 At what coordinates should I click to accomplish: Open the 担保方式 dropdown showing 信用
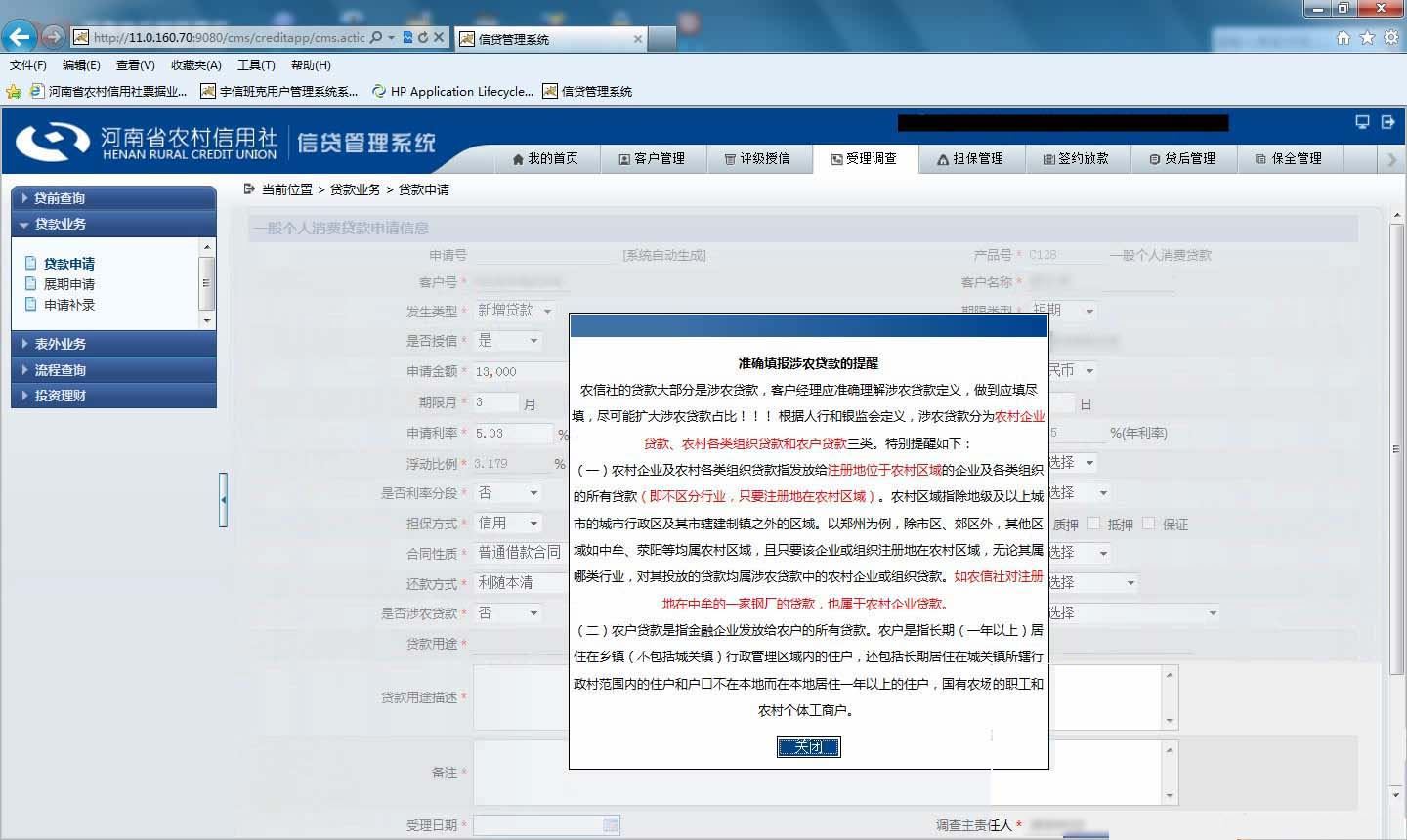508,524
